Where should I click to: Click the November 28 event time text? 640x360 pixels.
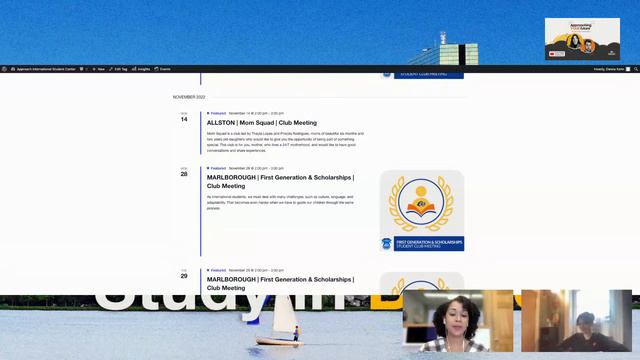(256, 168)
